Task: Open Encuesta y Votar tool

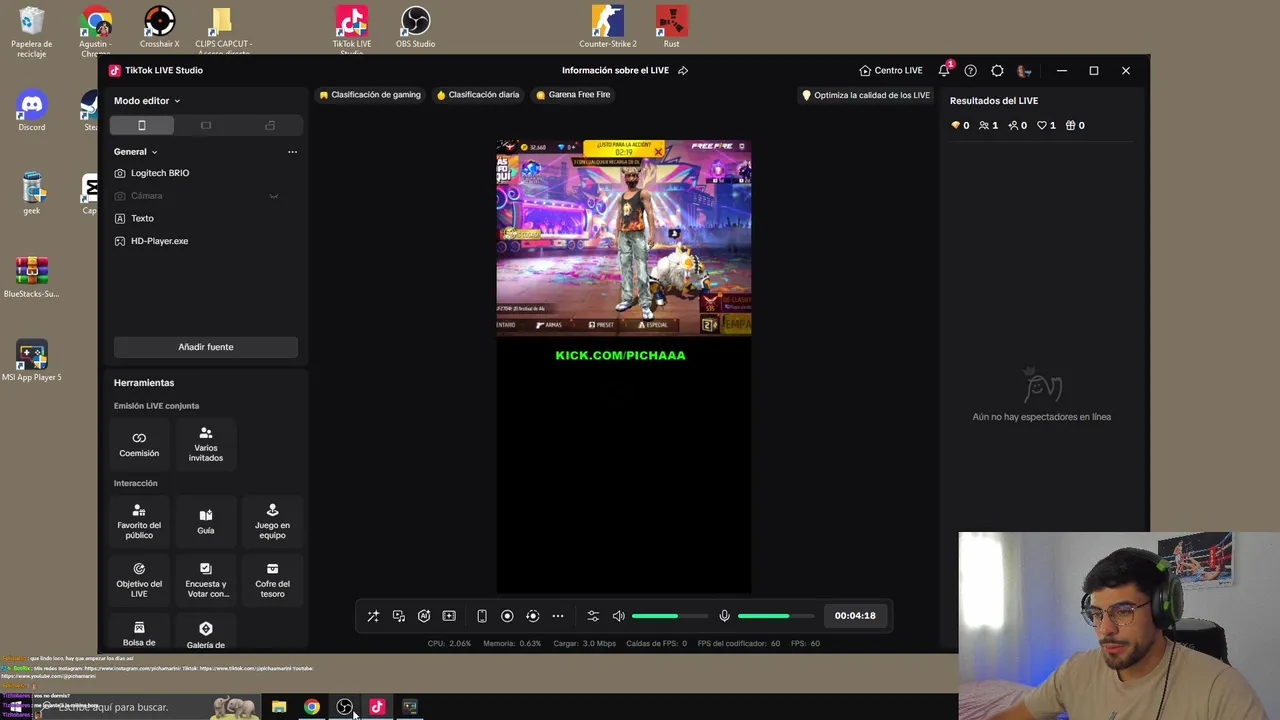Action: tap(206, 580)
